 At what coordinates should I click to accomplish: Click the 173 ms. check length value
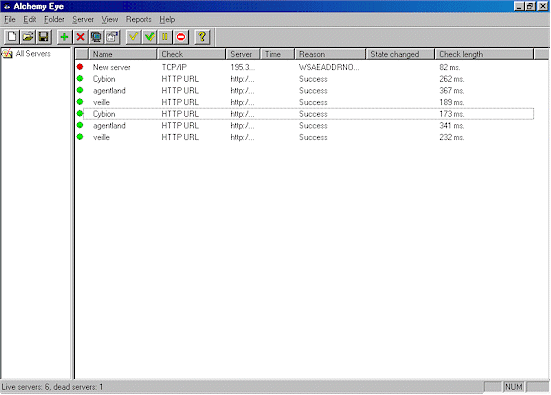coord(452,114)
